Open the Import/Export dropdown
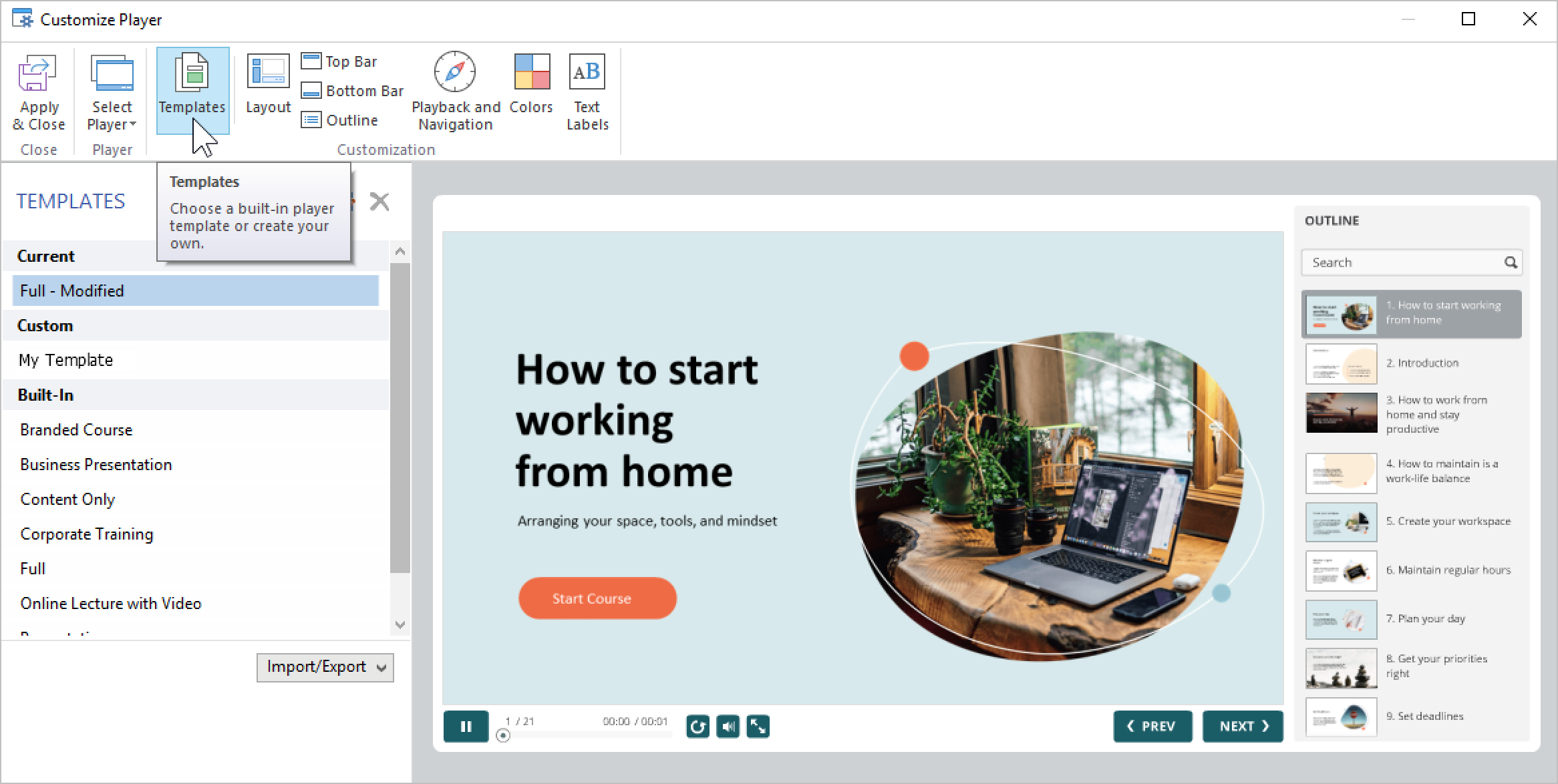 pyautogui.click(x=325, y=667)
